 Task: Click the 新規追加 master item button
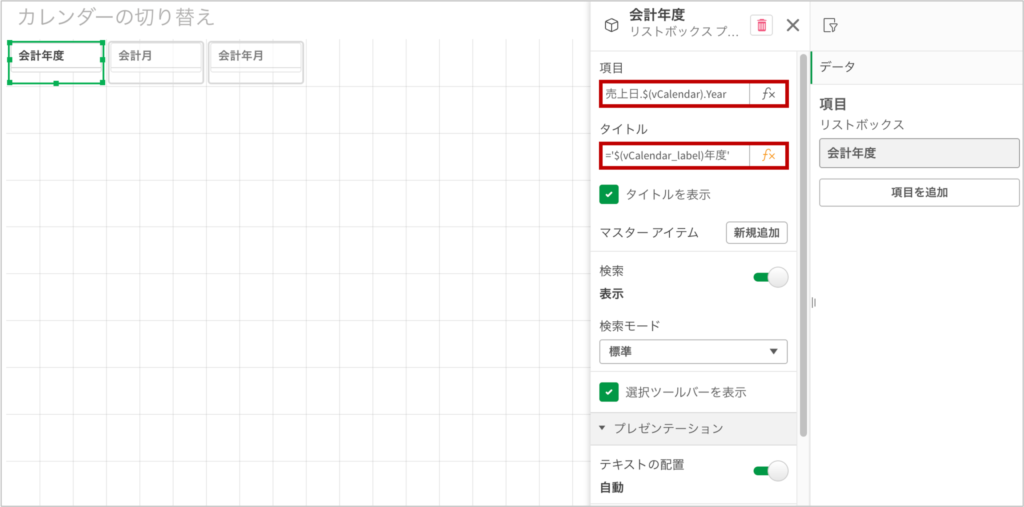756,233
